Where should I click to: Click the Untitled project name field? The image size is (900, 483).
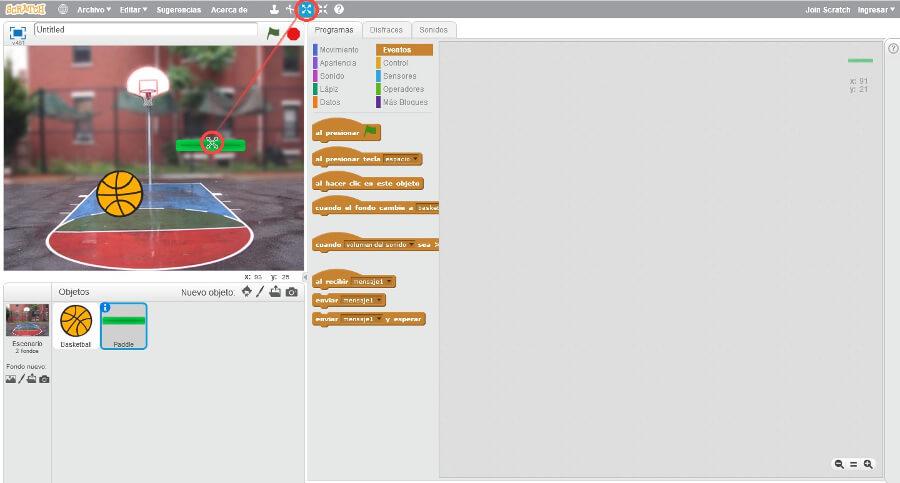coord(146,29)
